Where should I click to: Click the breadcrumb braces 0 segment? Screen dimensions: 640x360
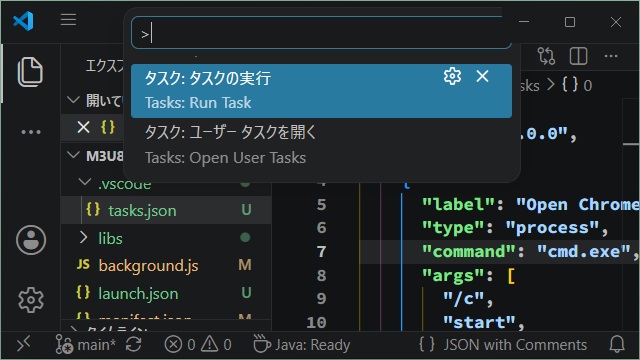tap(577, 85)
